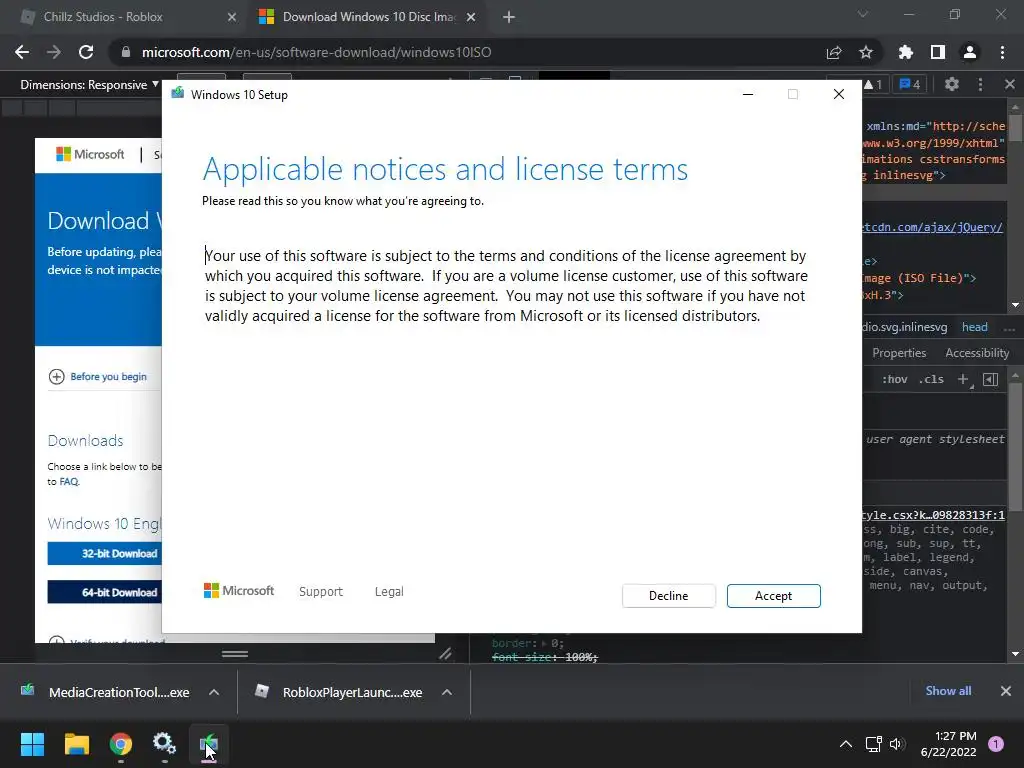Open the style.csx stylesheet source link
This screenshot has width=1024, height=768.
click(933, 515)
